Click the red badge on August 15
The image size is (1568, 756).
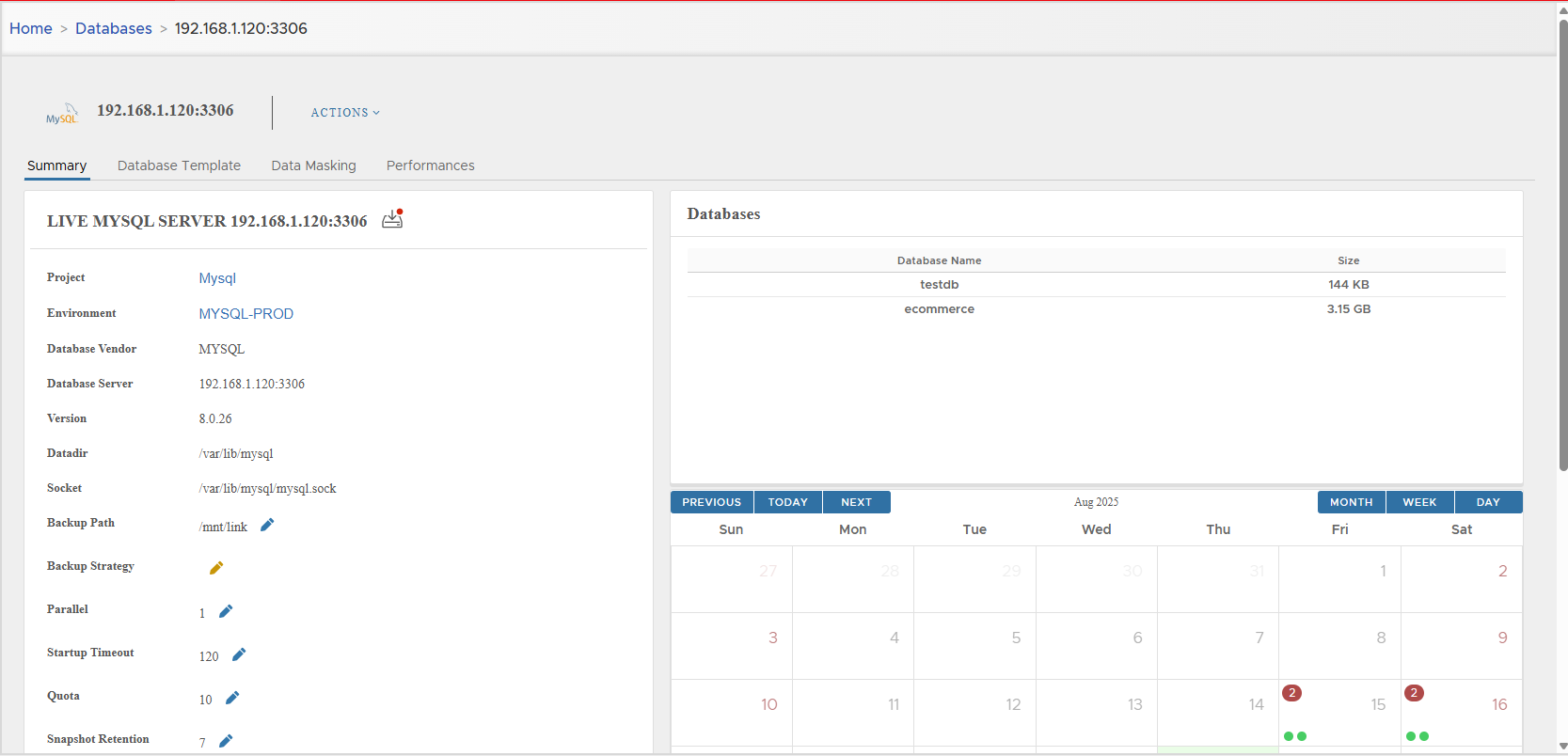tap(1292, 693)
